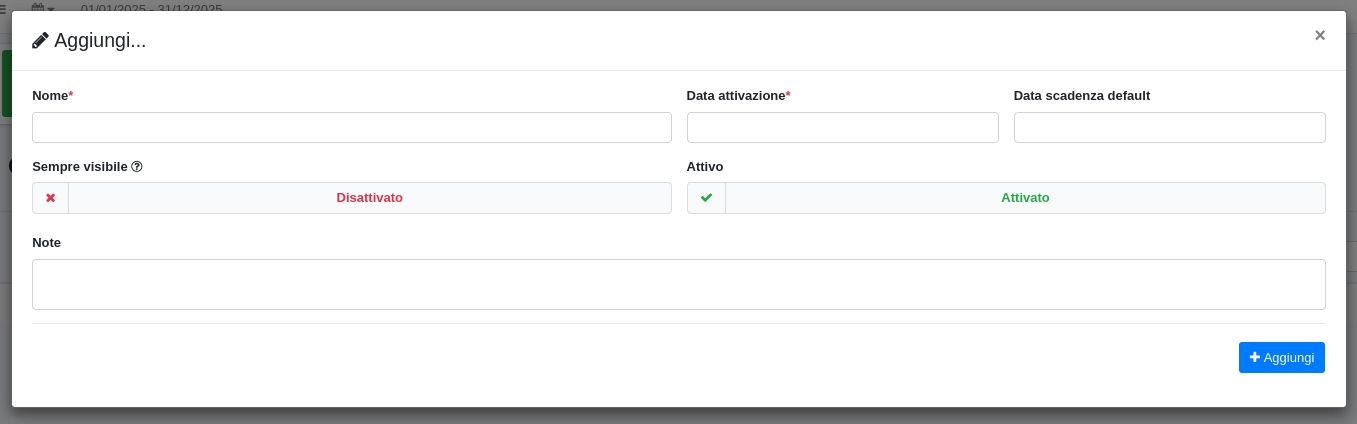The image size is (1357, 424).
Task: Click the pencil icon beside the Aggiungi title
Action: point(40,41)
